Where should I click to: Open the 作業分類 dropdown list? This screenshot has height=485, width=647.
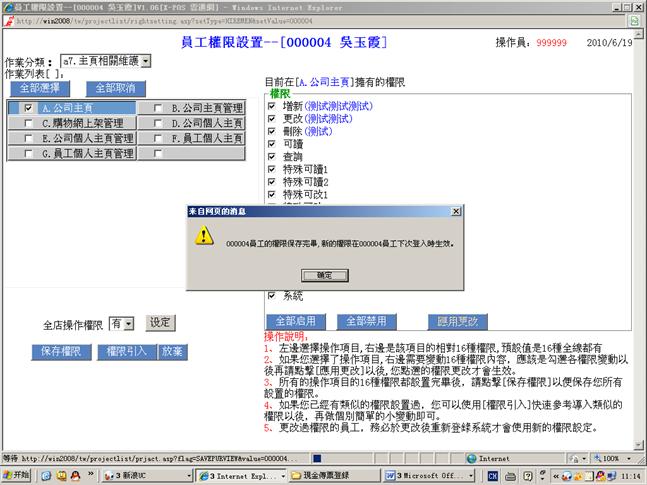tap(146, 61)
